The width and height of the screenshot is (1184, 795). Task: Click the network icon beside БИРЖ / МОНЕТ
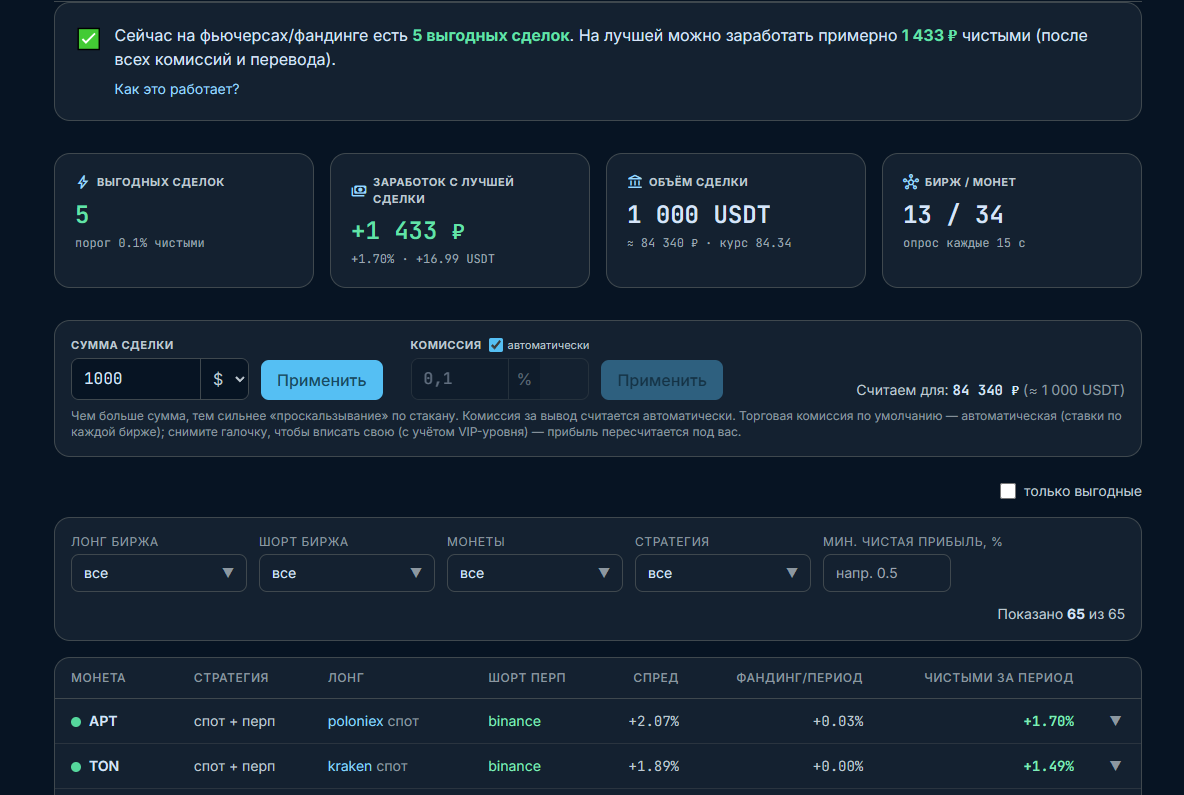click(911, 182)
